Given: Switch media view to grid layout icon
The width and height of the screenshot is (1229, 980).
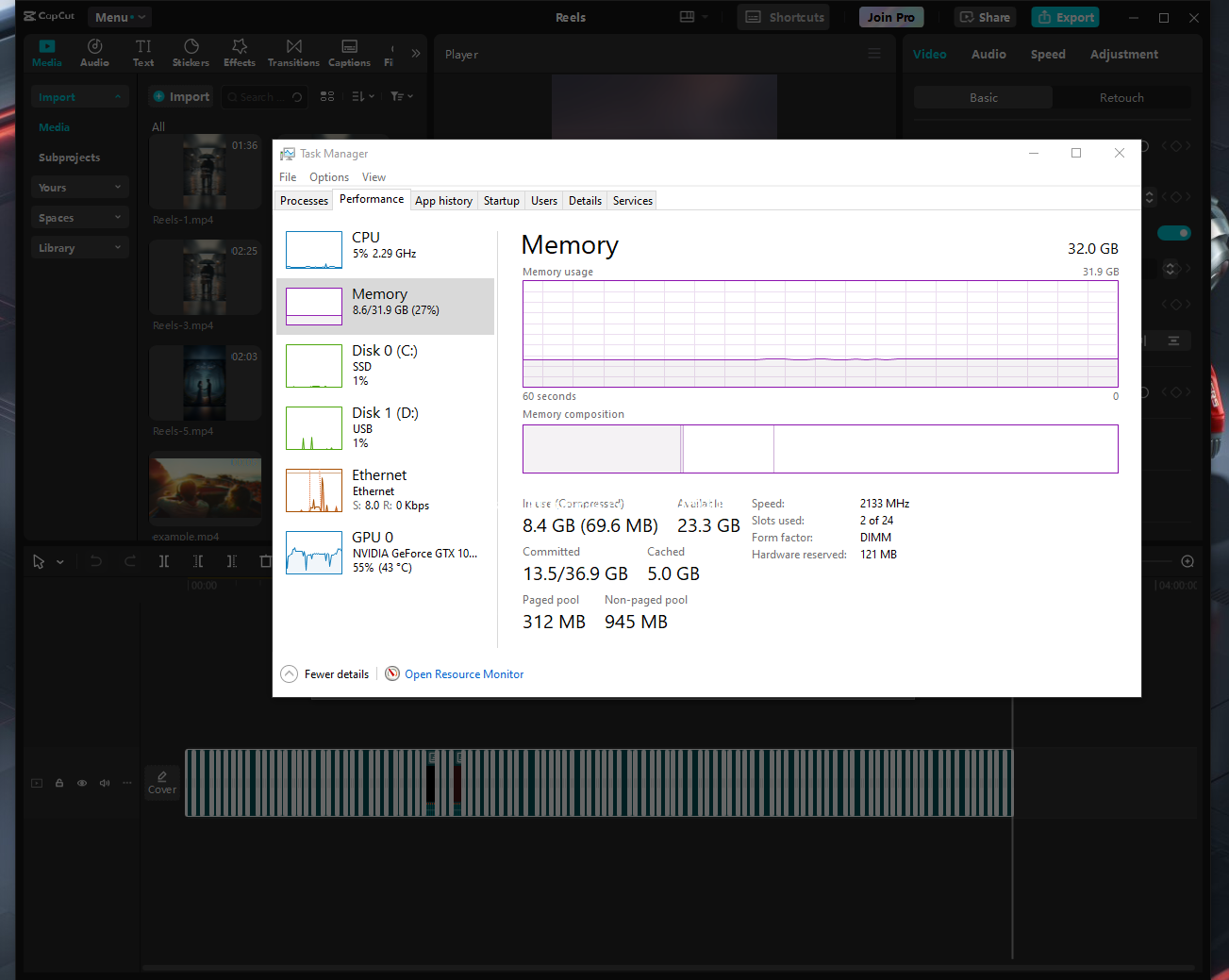Looking at the screenshot, I should tap(327, 96).
